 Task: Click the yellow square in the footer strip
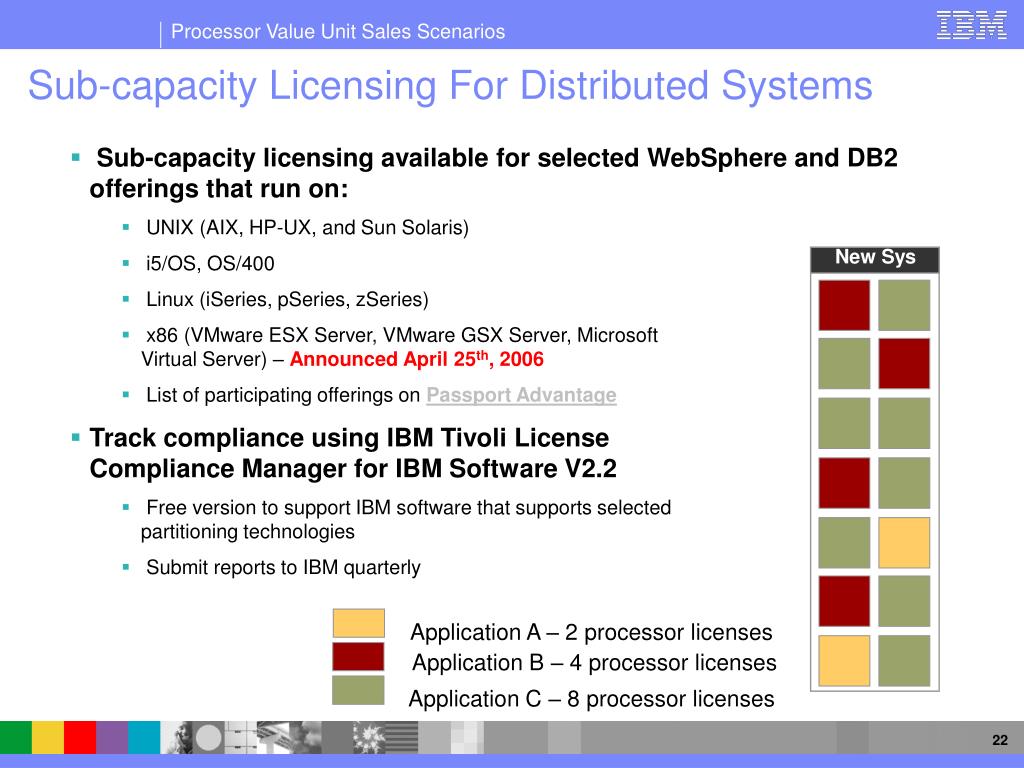(x=48, y=738)
